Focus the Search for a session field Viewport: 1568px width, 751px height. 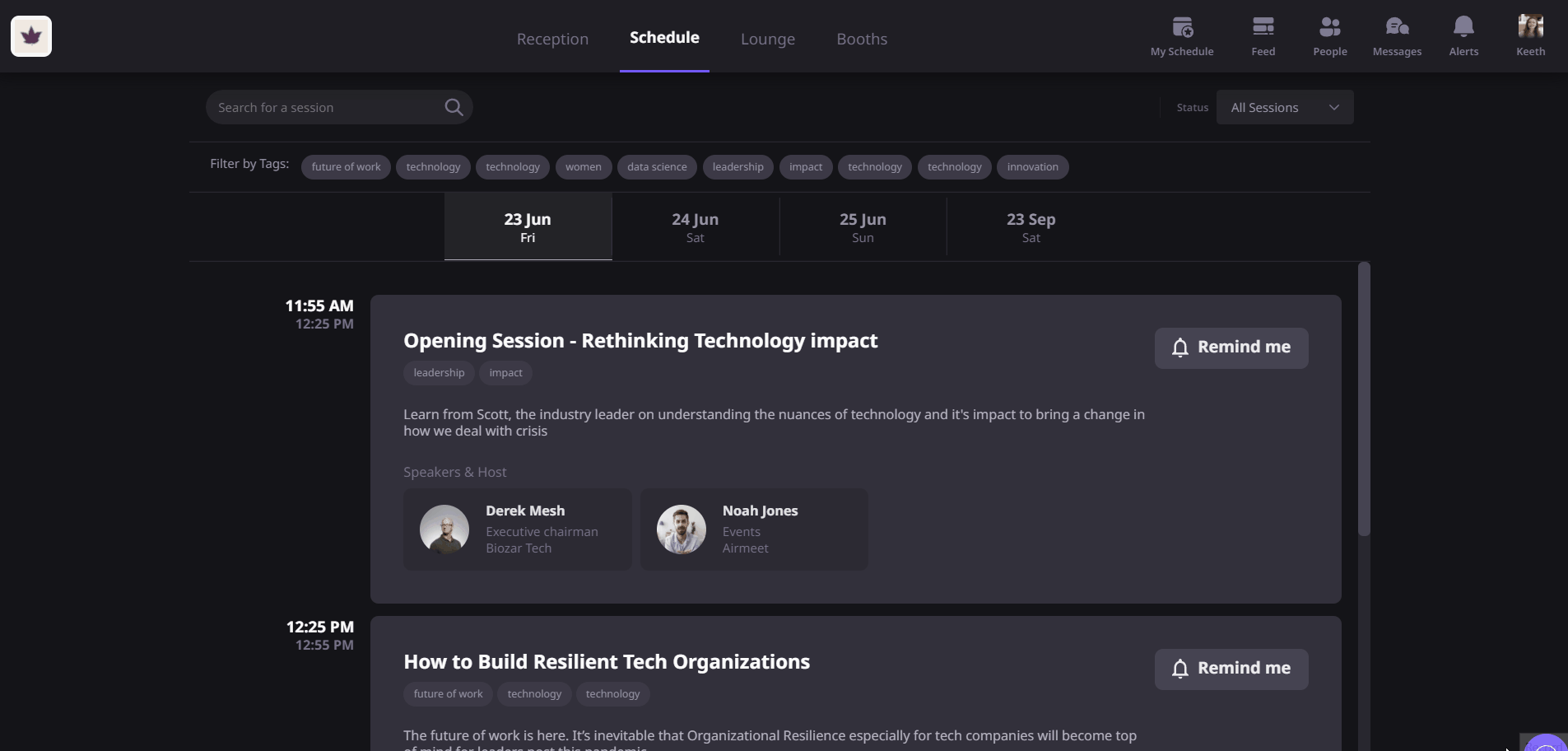pyautogui.click(x=325, y=107)
